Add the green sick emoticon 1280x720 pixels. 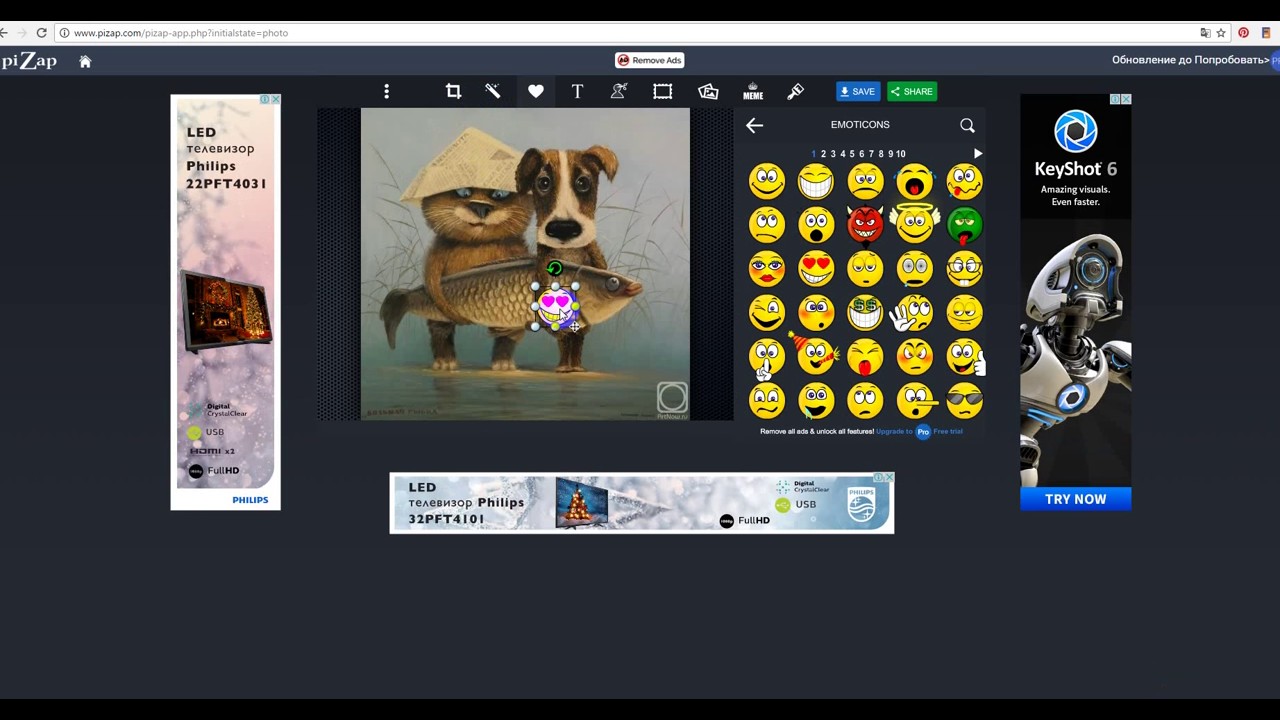964,225
